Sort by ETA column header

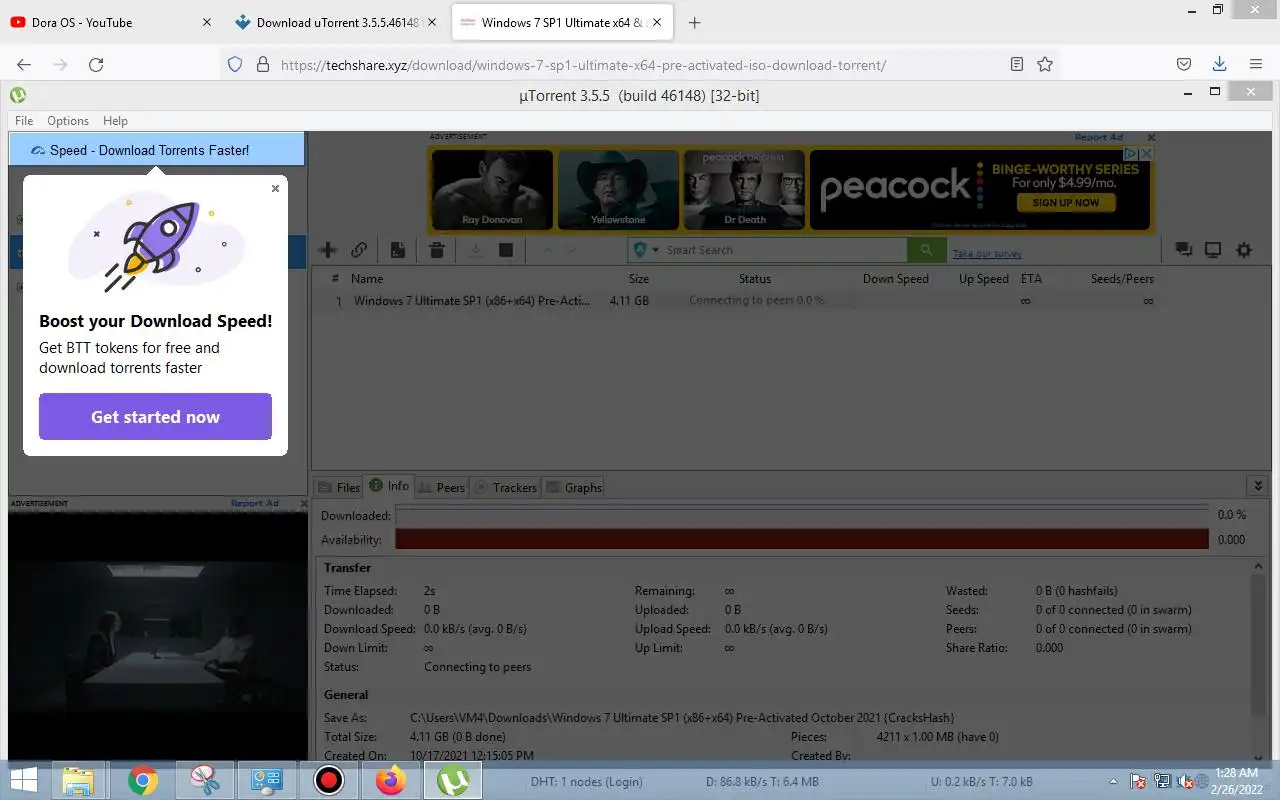1031,279
